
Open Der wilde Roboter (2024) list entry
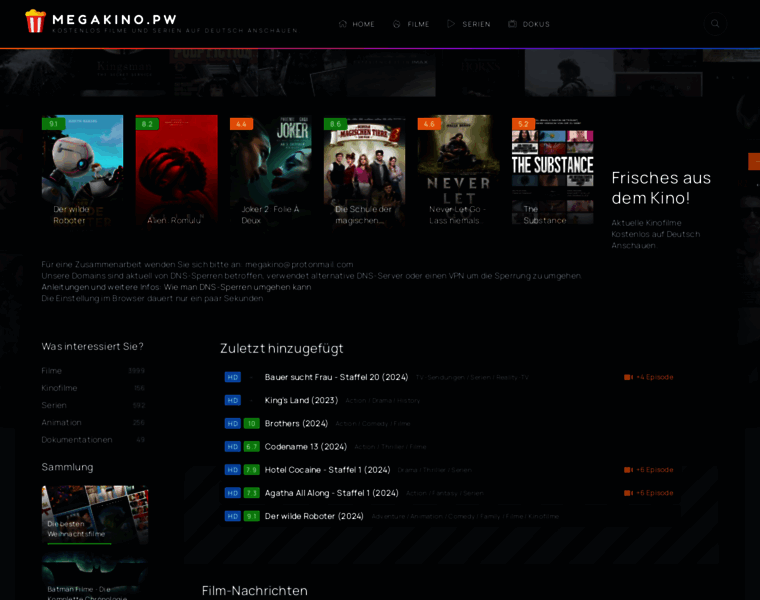314,516
